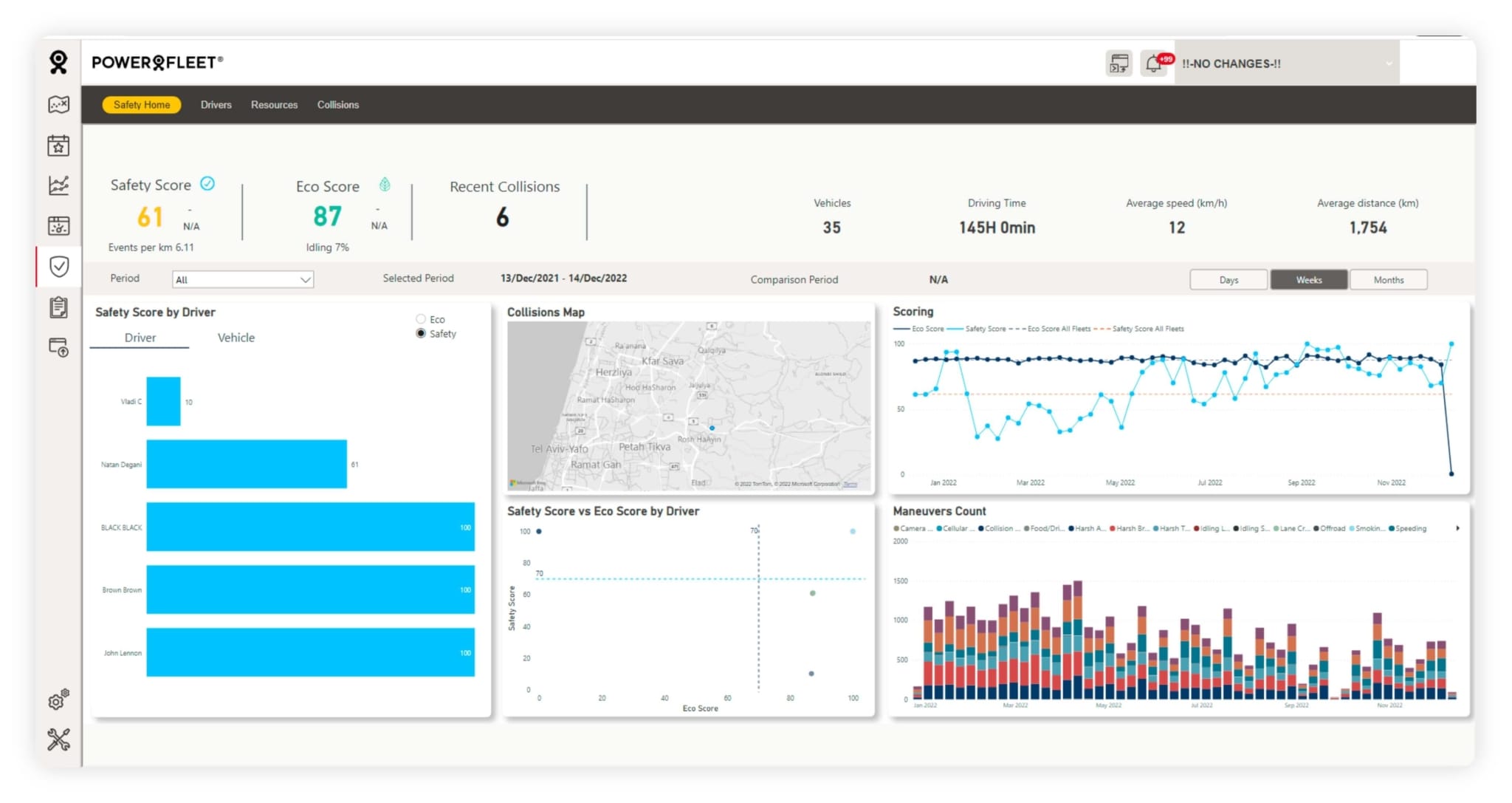This screenshot has height=803, width=1512.
Task: Open the Vehicle tab in Safety Score panel
Action: [x=235, y=338]
